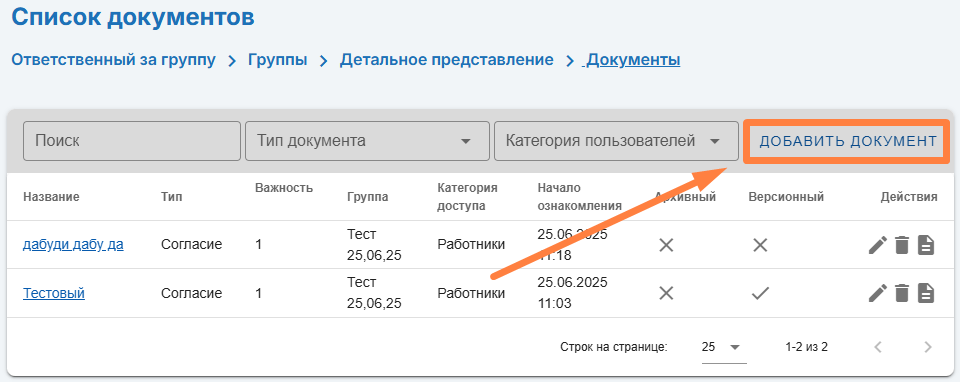Open file icon for дабуди дабу да row
Screen dimensions: 960x382
click(926, 245)
